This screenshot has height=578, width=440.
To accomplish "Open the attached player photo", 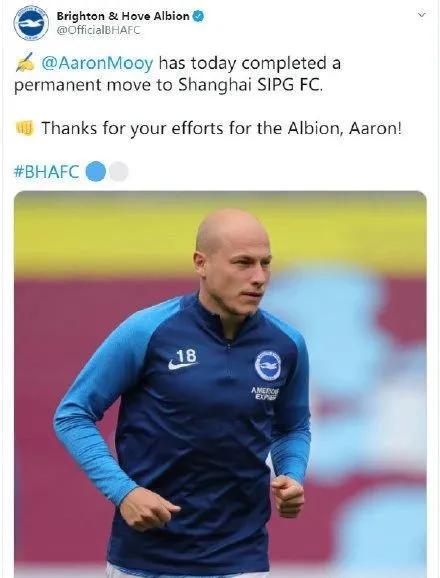I will [220, 383].
